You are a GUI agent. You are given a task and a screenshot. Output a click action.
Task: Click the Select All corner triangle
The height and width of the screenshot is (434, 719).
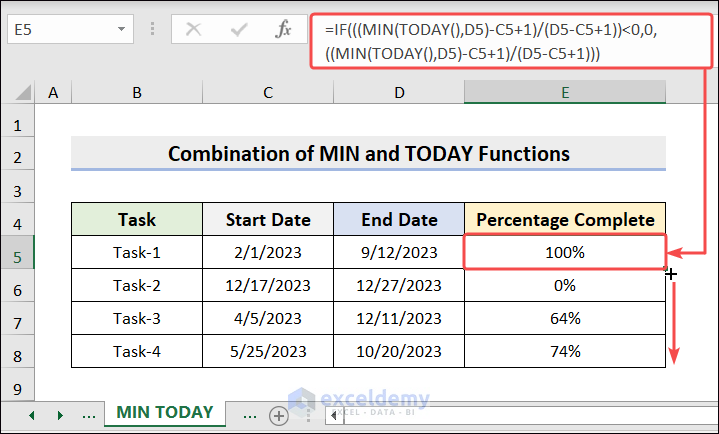click(x=19, y=93)
